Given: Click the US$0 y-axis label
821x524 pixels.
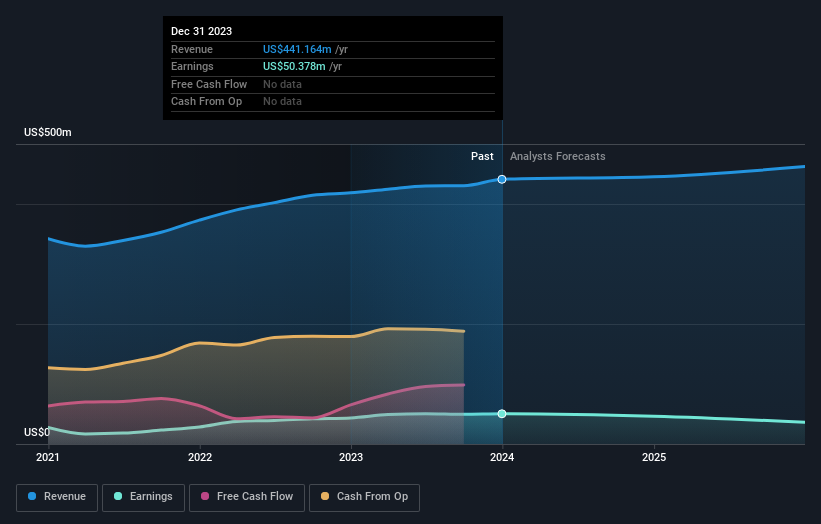Looking at the screenshot, I should (x=37, y=432).
